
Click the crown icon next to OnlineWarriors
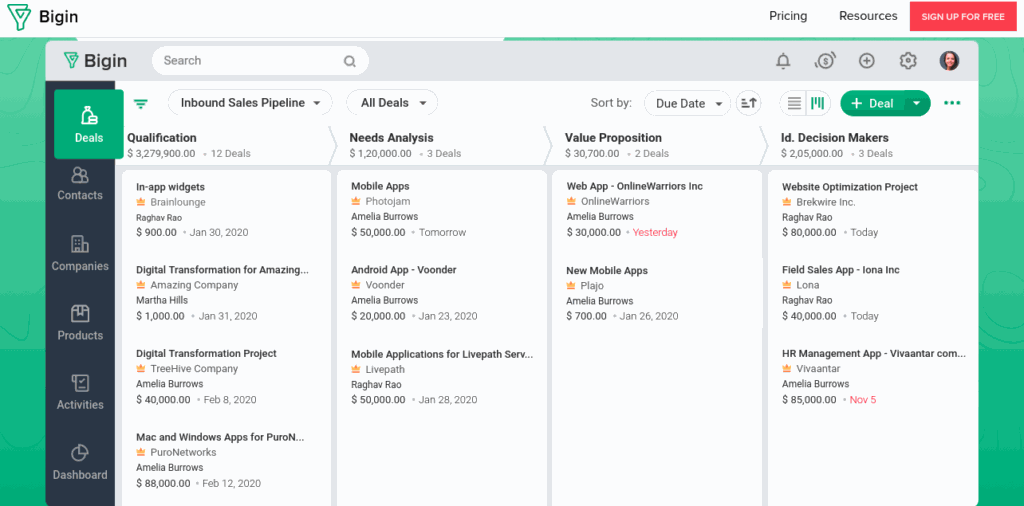(571, 201)
